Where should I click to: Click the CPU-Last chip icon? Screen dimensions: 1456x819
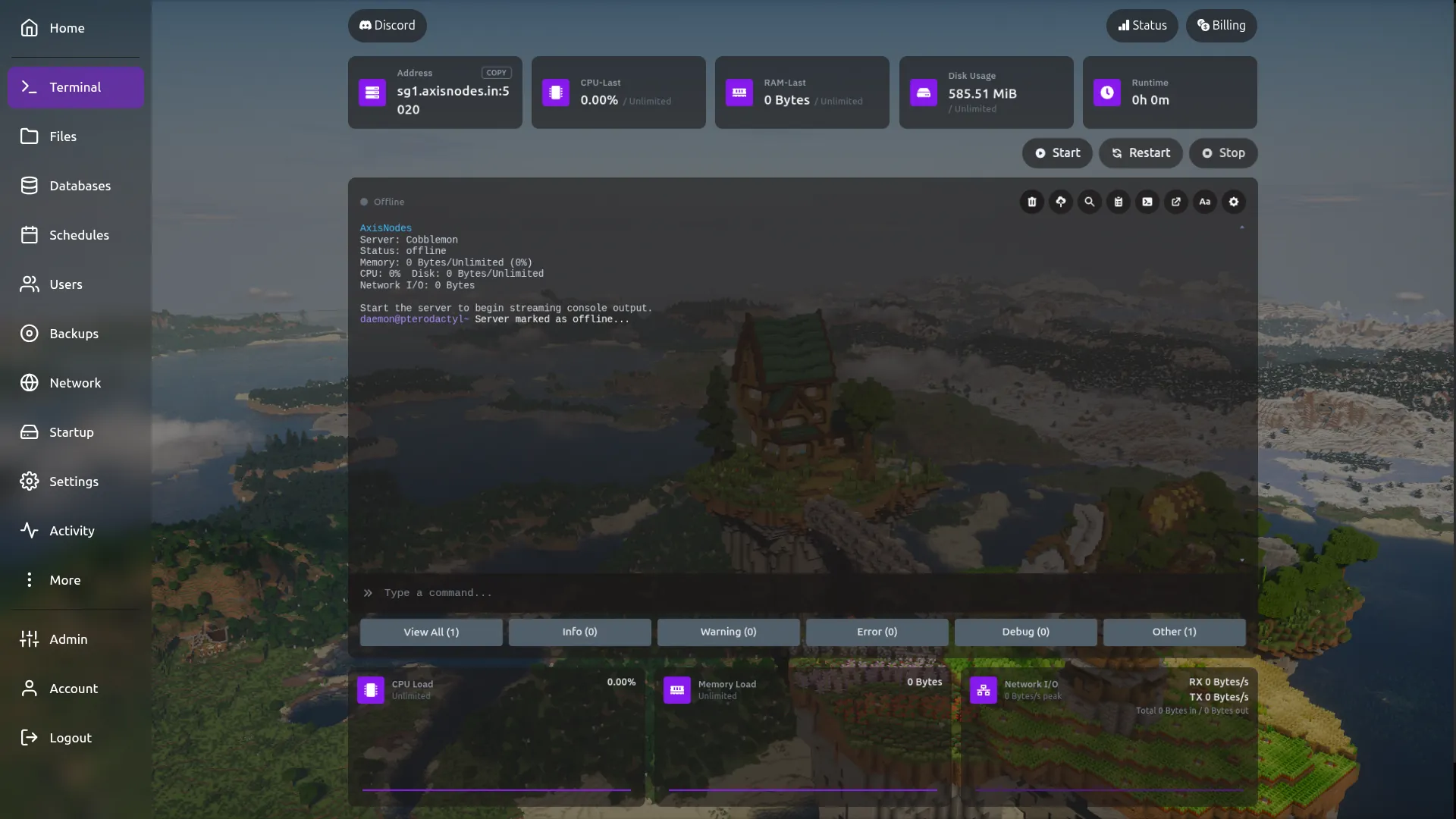[x=555, y=93]
